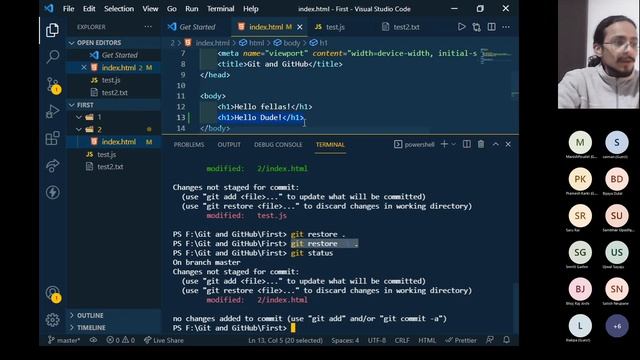Open the Terminal menu
The width and height of the screenshot is (640, 360).
click(220, 9)
